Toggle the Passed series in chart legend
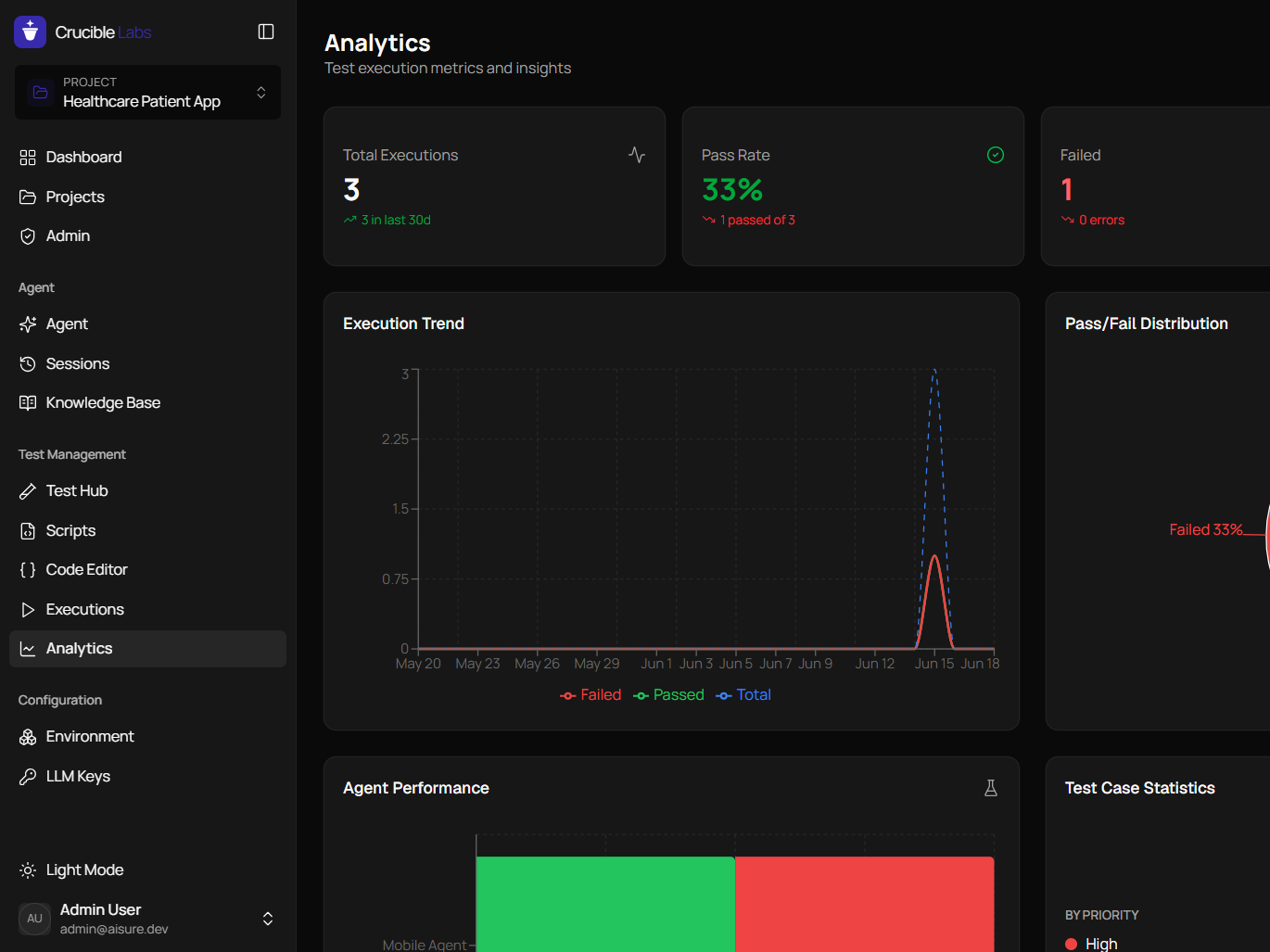The height and width of the screenshot is (952, 1270). pyautogui.click(x=668, y=695)
